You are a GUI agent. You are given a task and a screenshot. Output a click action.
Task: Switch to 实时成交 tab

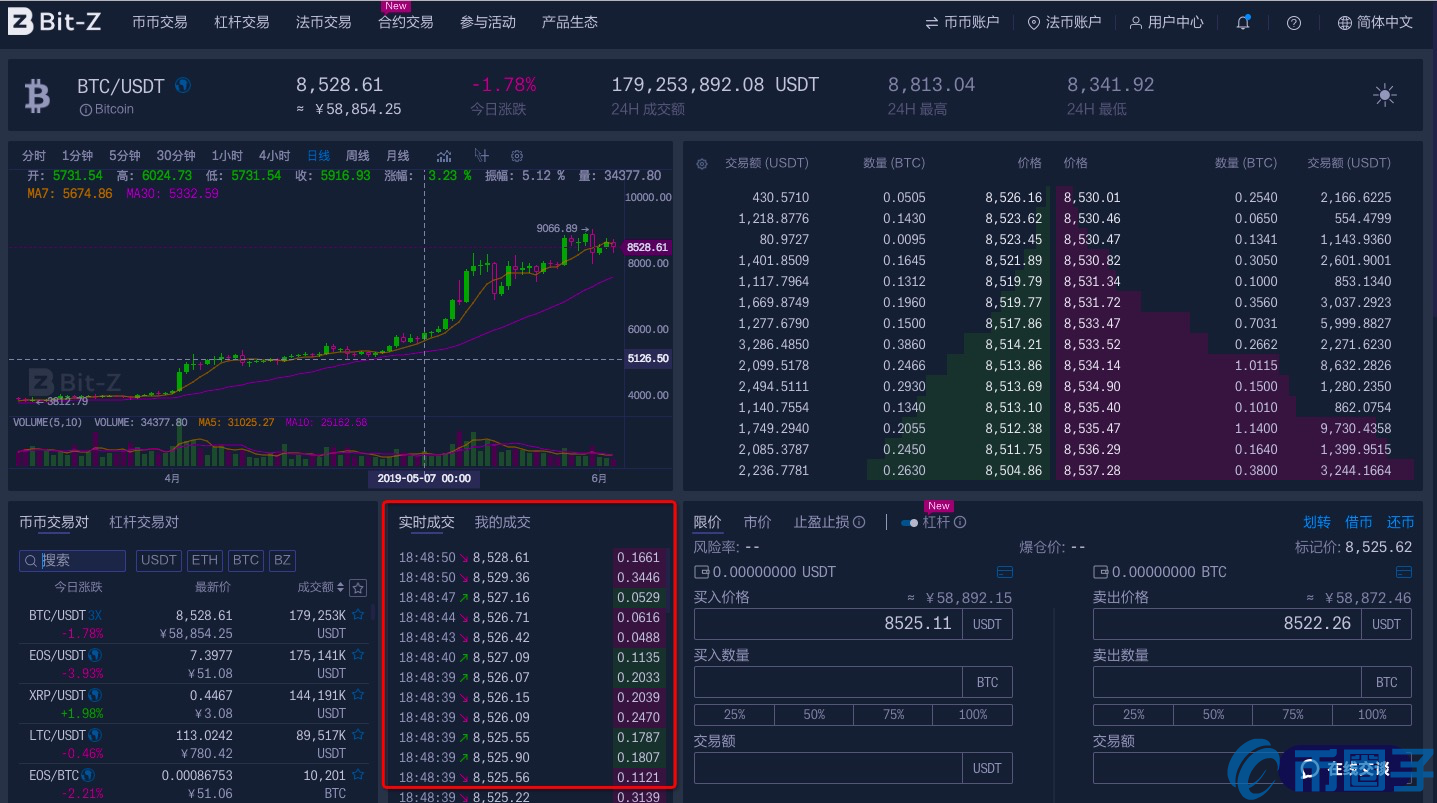427,522
